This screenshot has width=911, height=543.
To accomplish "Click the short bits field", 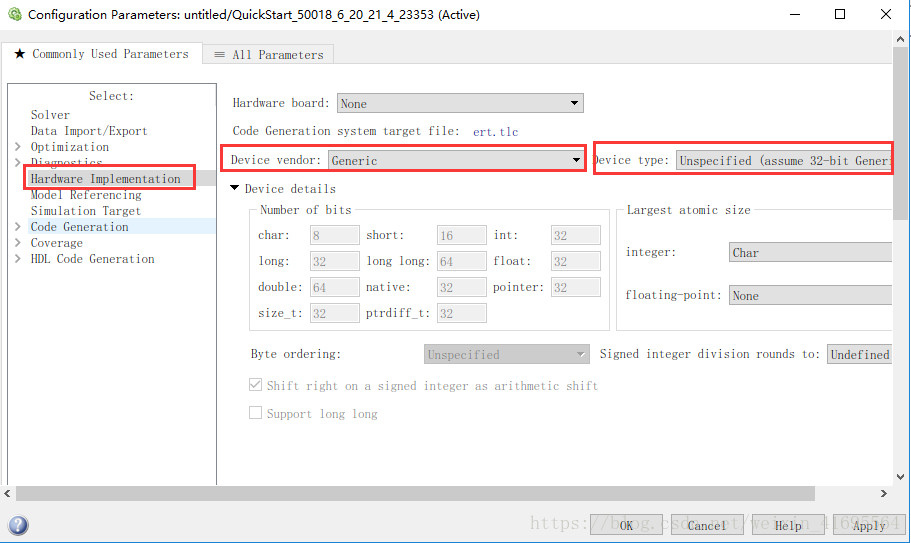I will pos(462,235).
